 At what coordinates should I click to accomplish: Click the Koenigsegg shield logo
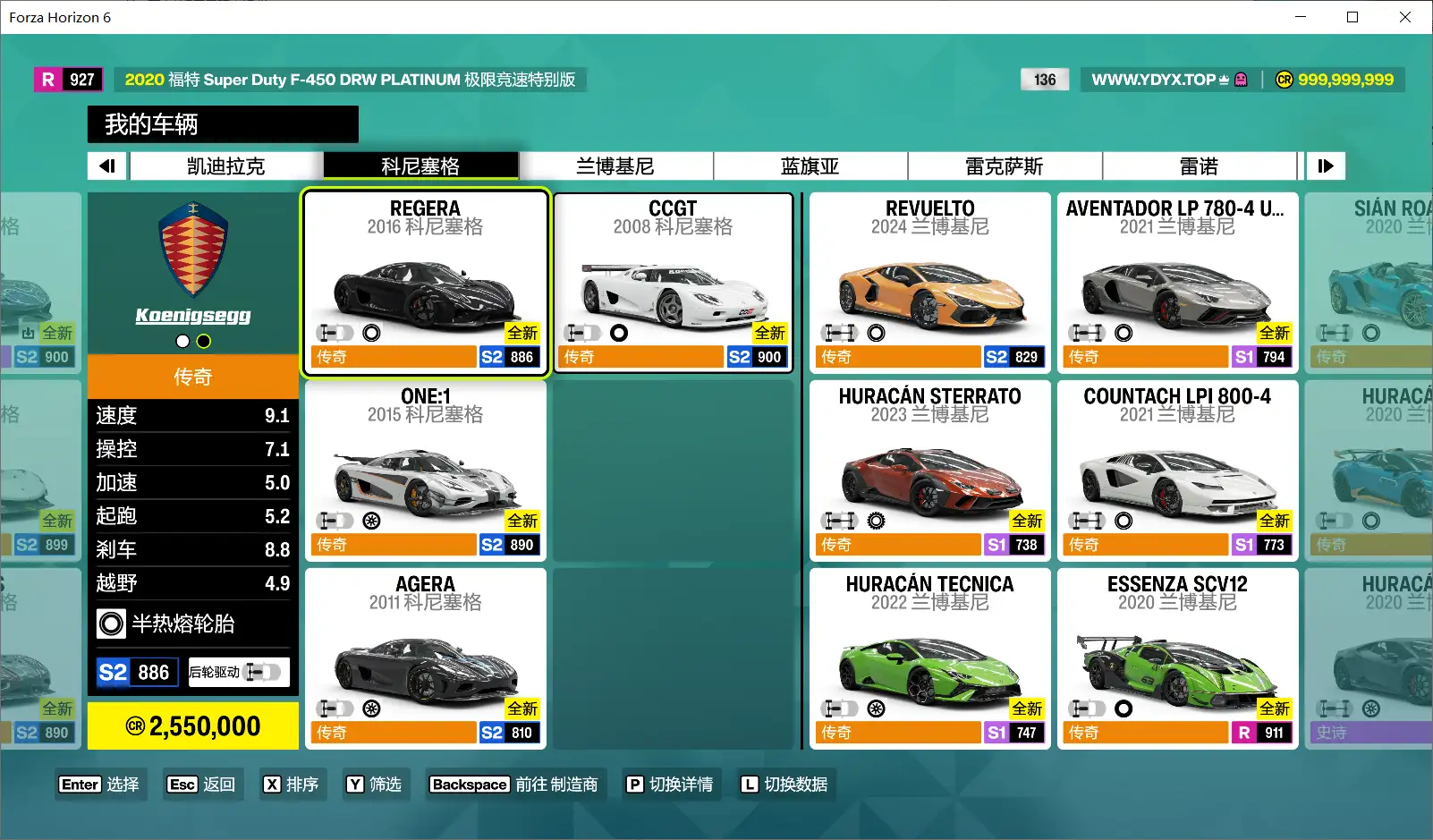coord(193,250)
